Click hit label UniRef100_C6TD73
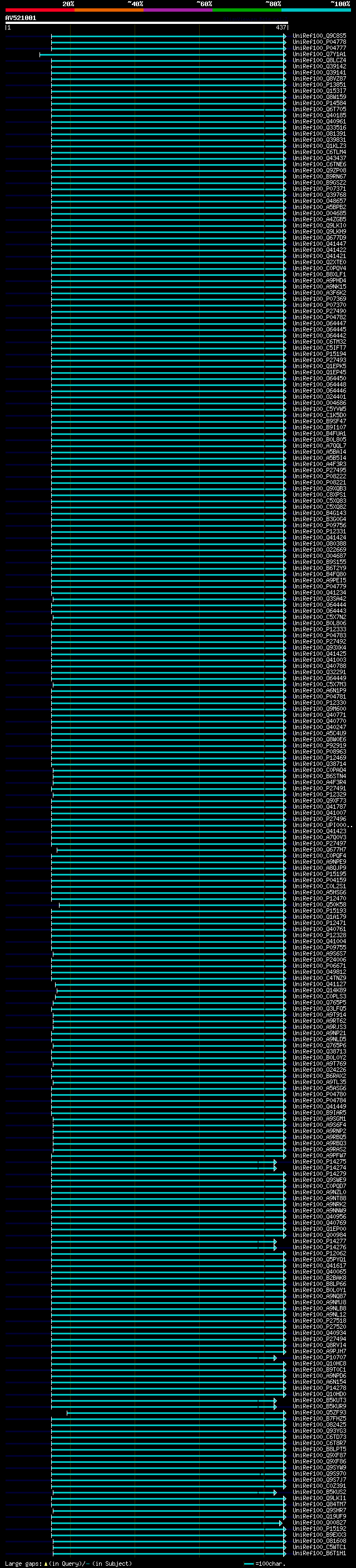The width and height of the screenshot is (356, 1568). tap(319, 1437)
